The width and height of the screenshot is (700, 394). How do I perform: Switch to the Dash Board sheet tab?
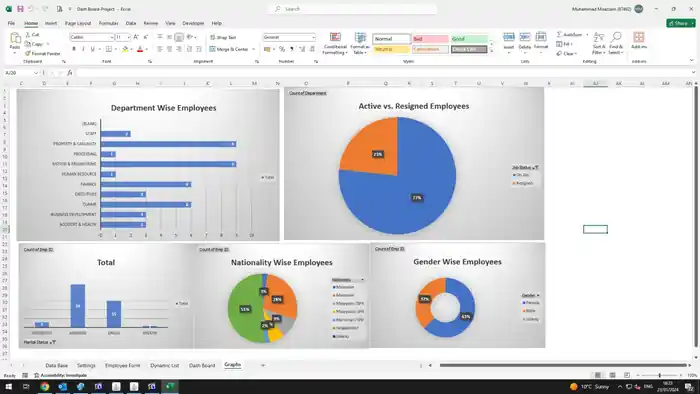pyautogui.click(x=202, y=365)
